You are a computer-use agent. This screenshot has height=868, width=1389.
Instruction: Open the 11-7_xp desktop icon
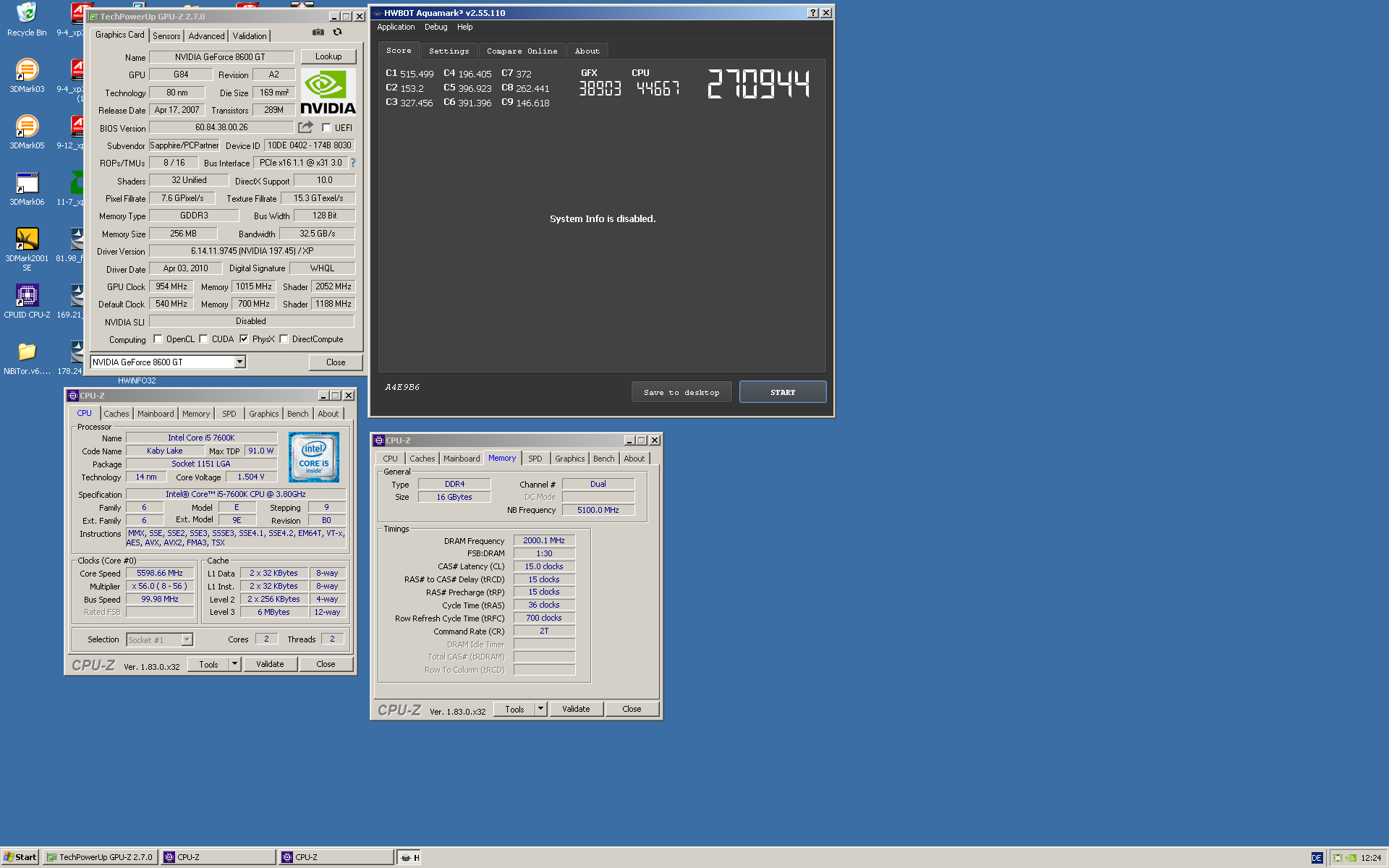point(72,189)
